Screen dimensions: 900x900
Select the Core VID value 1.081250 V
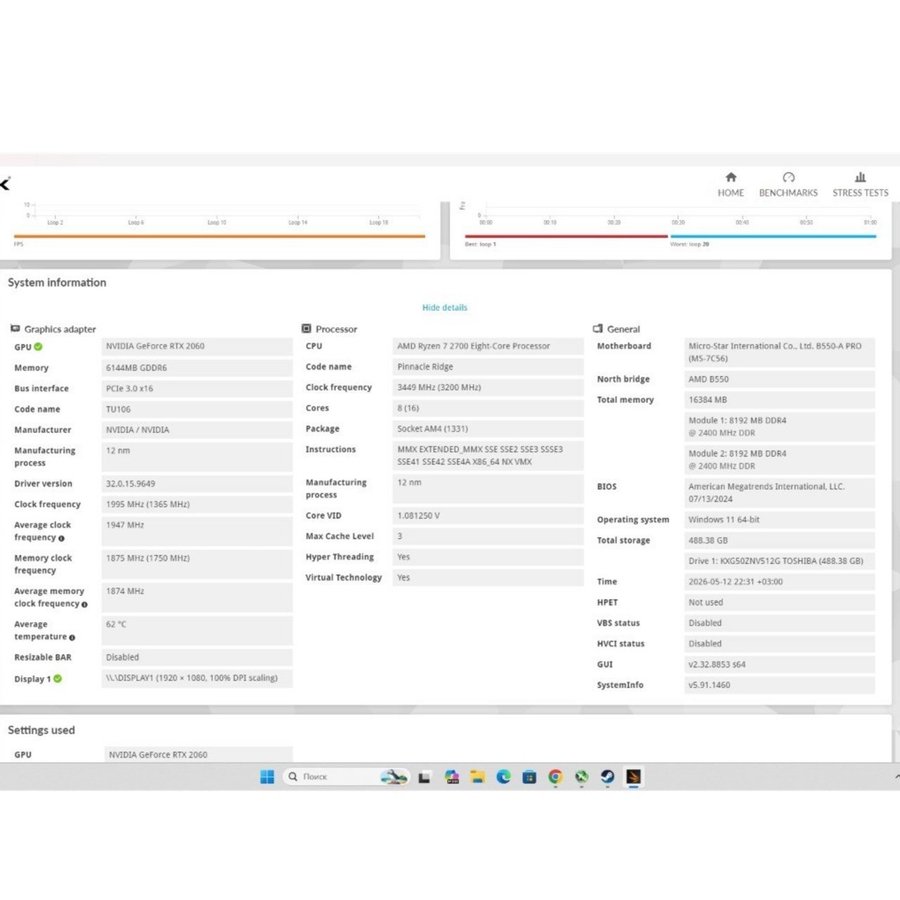pyautogui.click(x=488, y=515)
